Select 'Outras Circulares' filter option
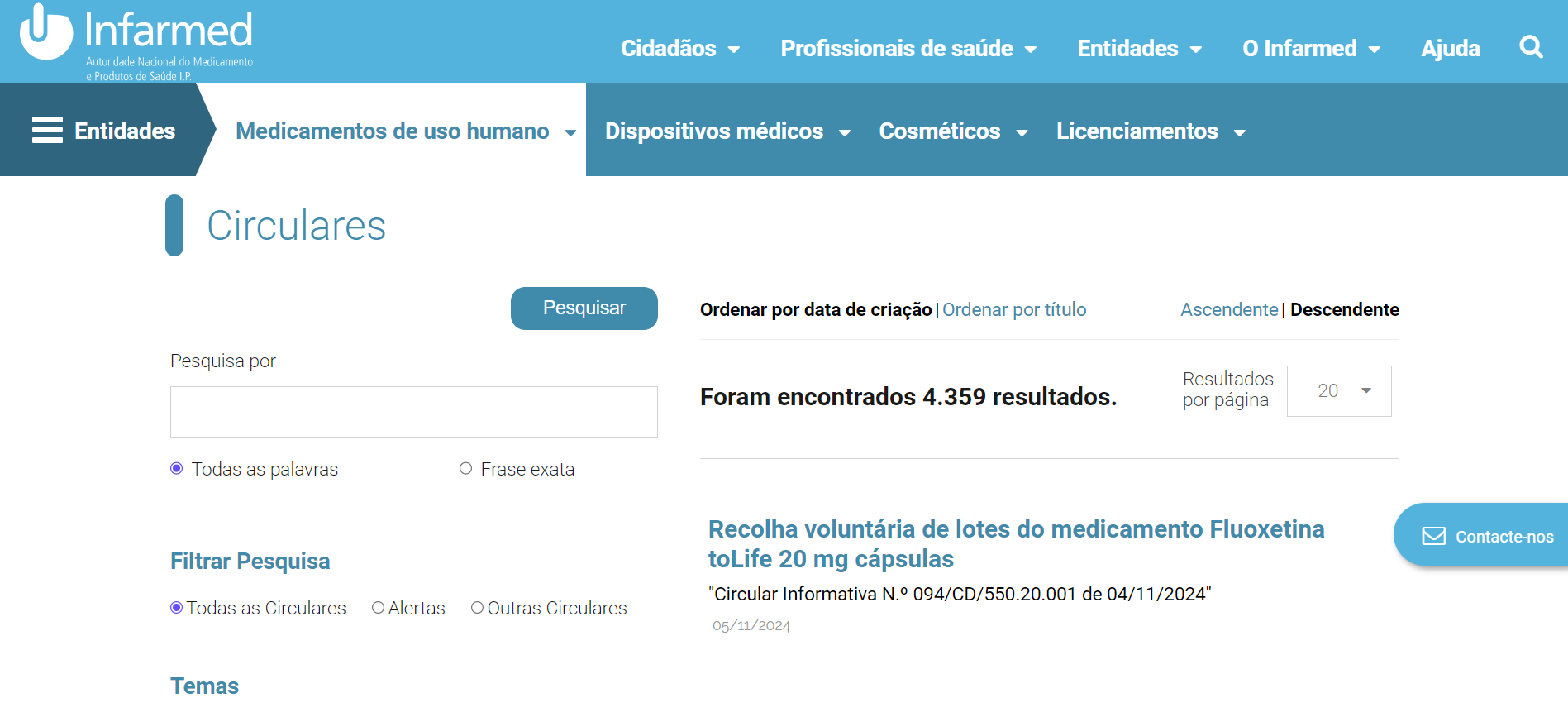 coord(477,608)
